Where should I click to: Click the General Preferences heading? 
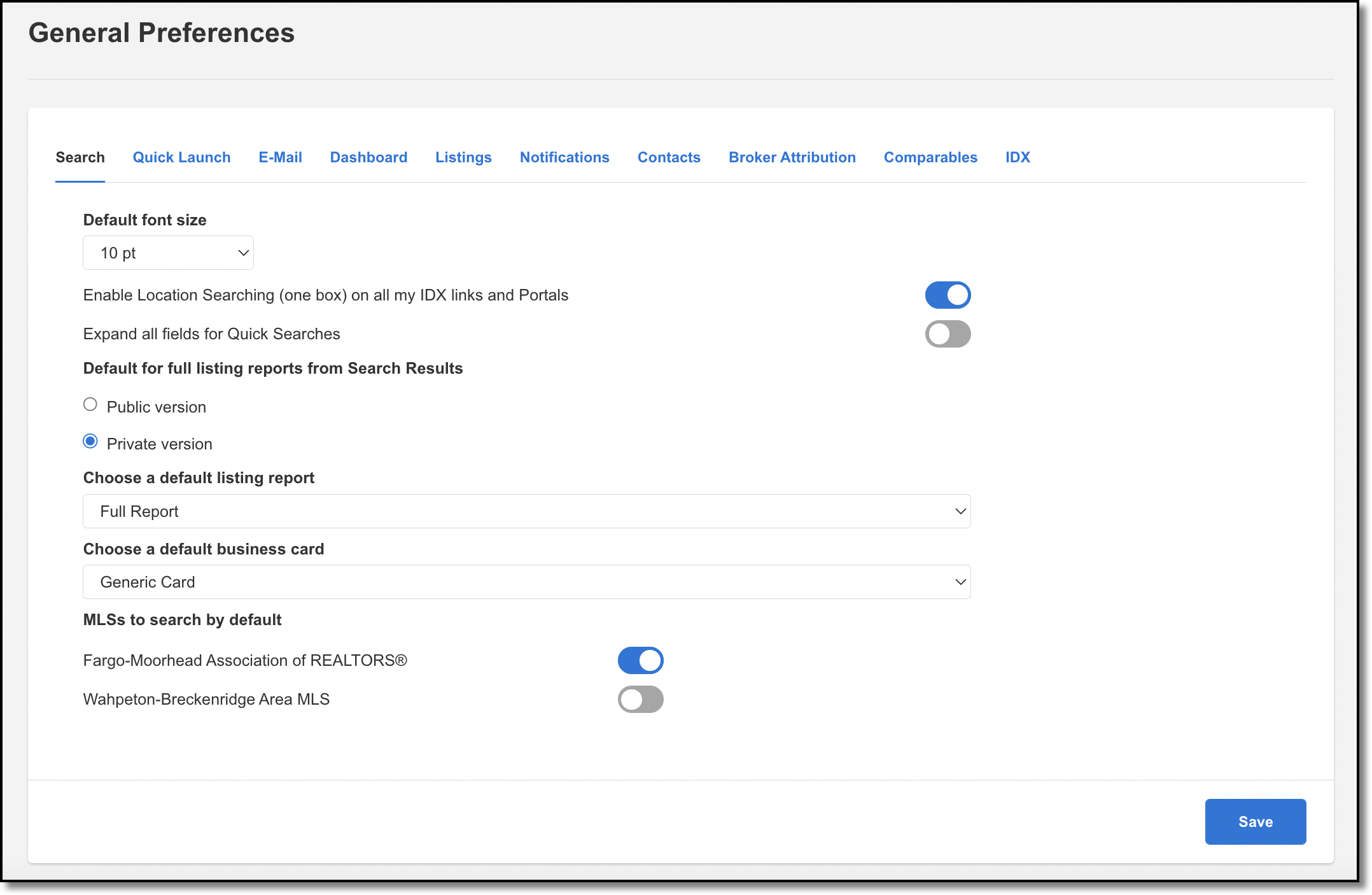[x=162, y=33]
